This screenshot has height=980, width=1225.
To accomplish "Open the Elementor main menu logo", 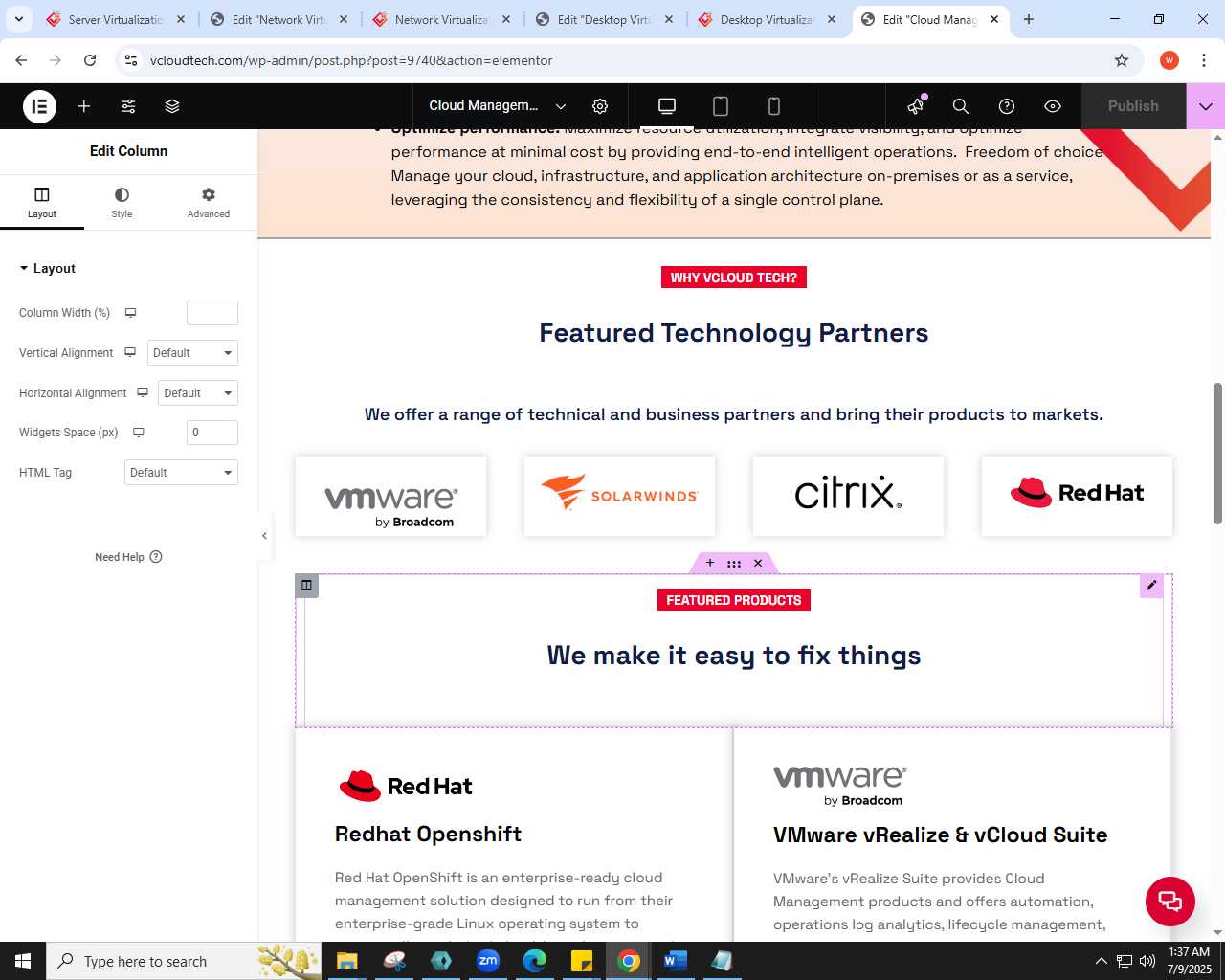I will [x=39, y=106].
